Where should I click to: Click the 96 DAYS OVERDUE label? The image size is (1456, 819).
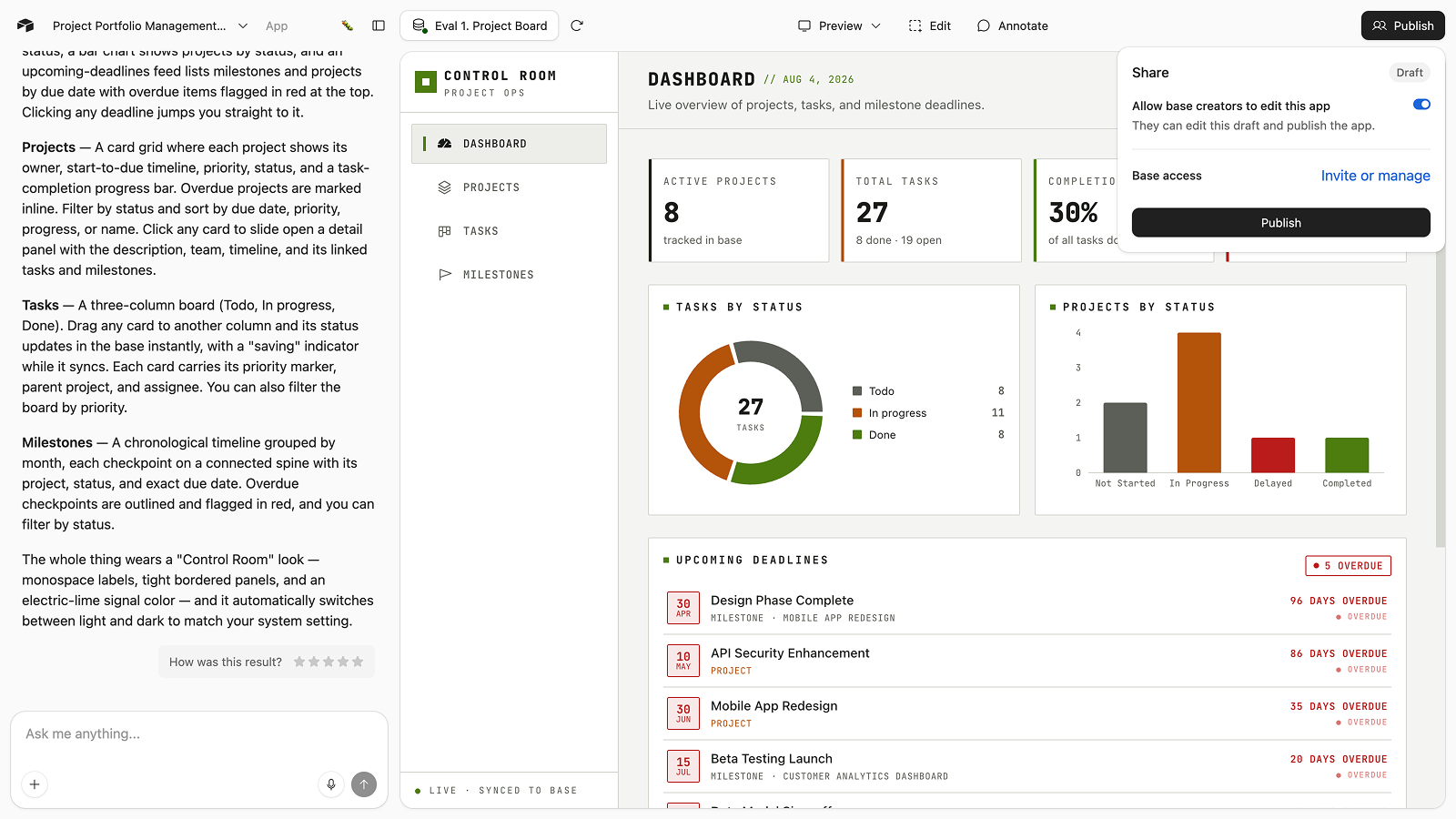tap(1339, 602)
